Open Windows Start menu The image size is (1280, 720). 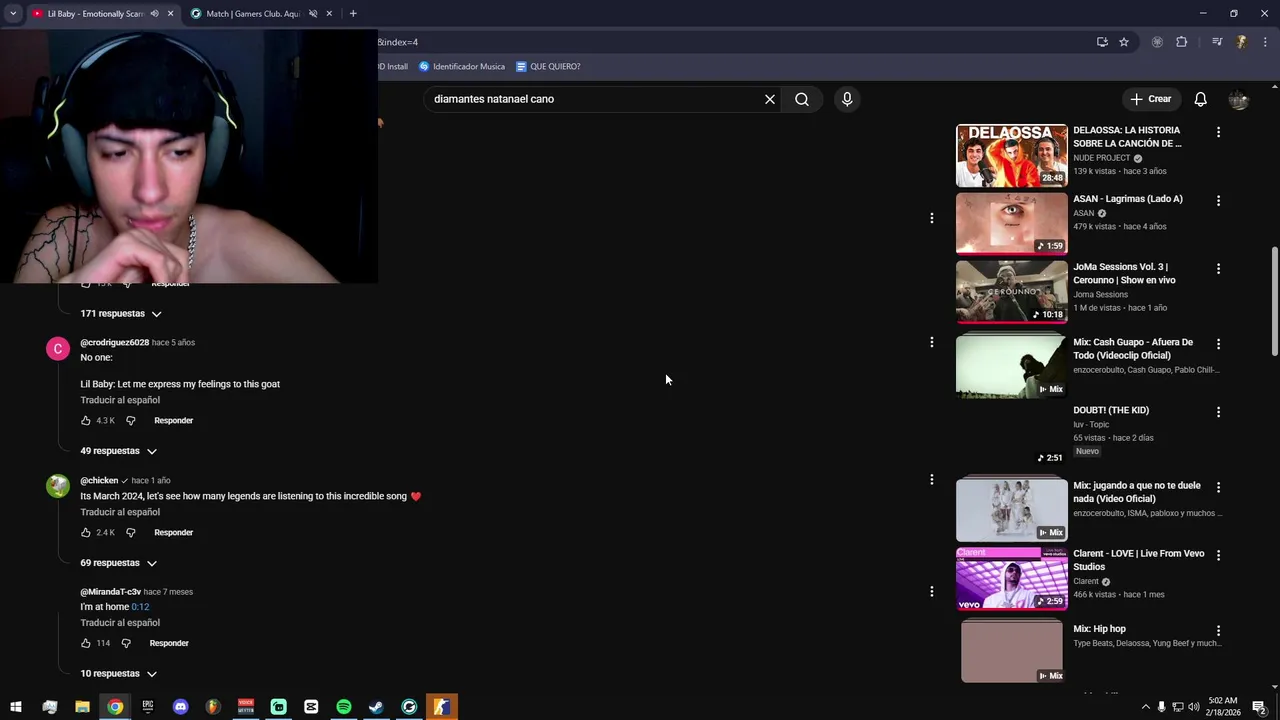point(16,707)
